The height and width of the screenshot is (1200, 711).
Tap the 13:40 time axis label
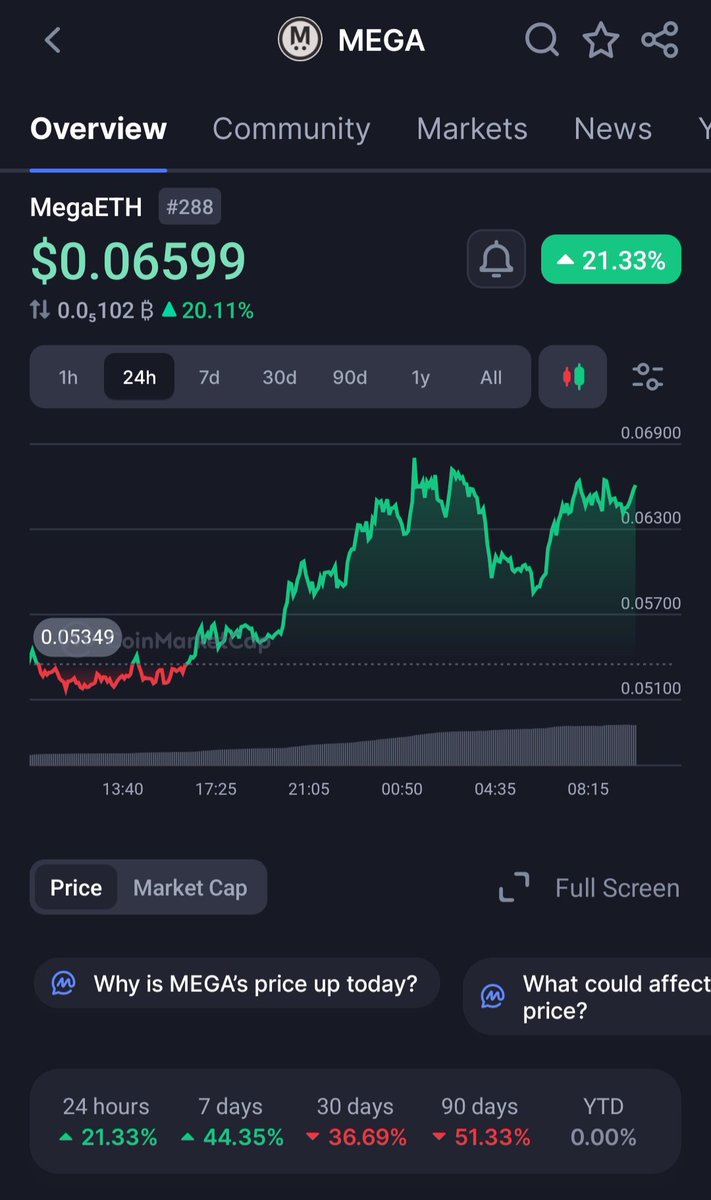click(x=123, y=789)
